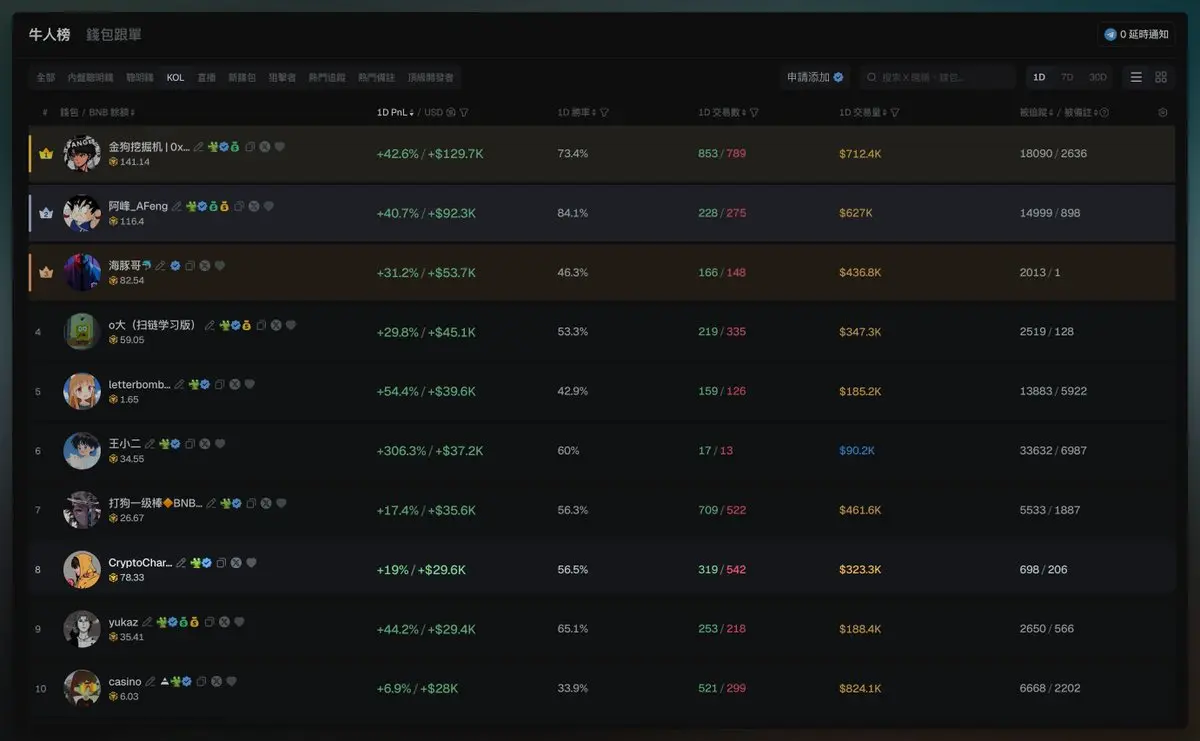
Task: Edit note pencil for 打狗一级棒 wallet
Action: point(211,503)
